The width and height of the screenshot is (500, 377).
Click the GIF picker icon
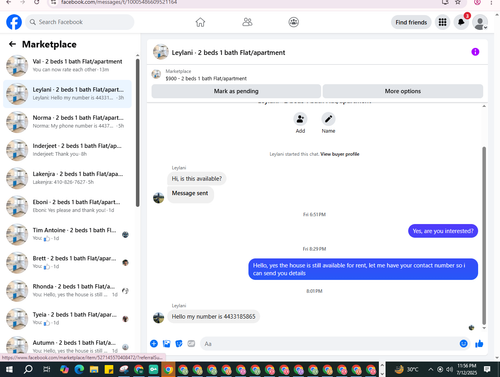(x=191, y=344)
